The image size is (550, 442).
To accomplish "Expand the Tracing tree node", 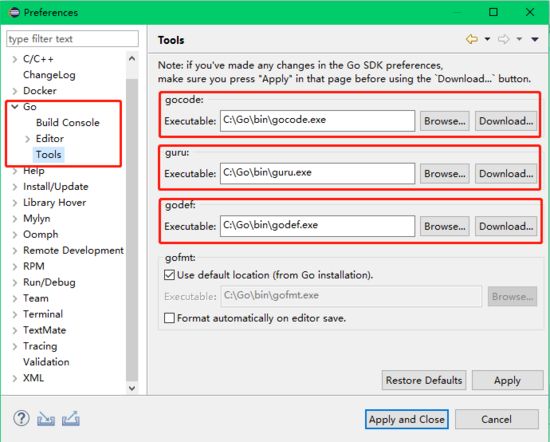I will coord(15,347).
